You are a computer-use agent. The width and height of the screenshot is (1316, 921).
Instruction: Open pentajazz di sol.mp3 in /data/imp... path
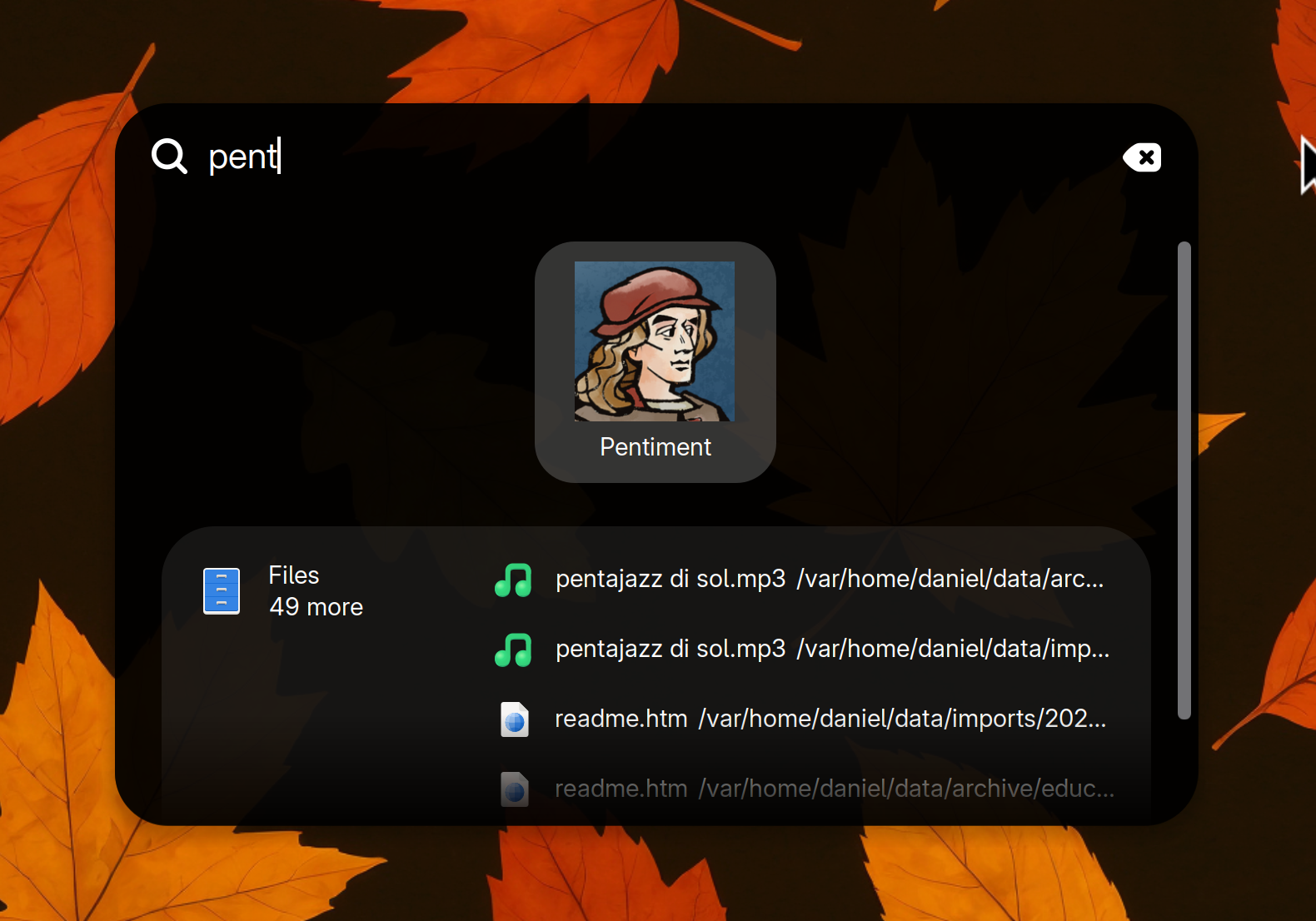coord(804,649)
